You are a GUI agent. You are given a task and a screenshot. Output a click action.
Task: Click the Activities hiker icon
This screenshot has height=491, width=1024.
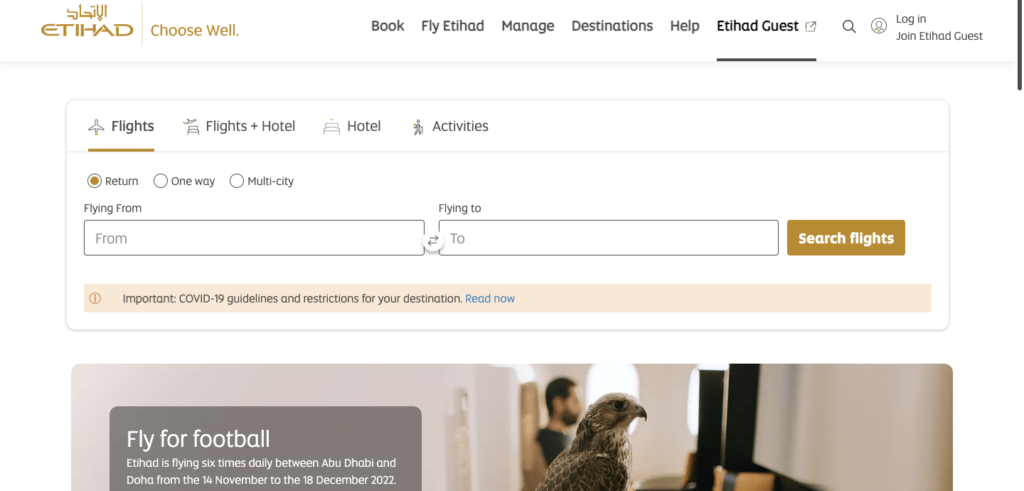click(x=418, y=127)
